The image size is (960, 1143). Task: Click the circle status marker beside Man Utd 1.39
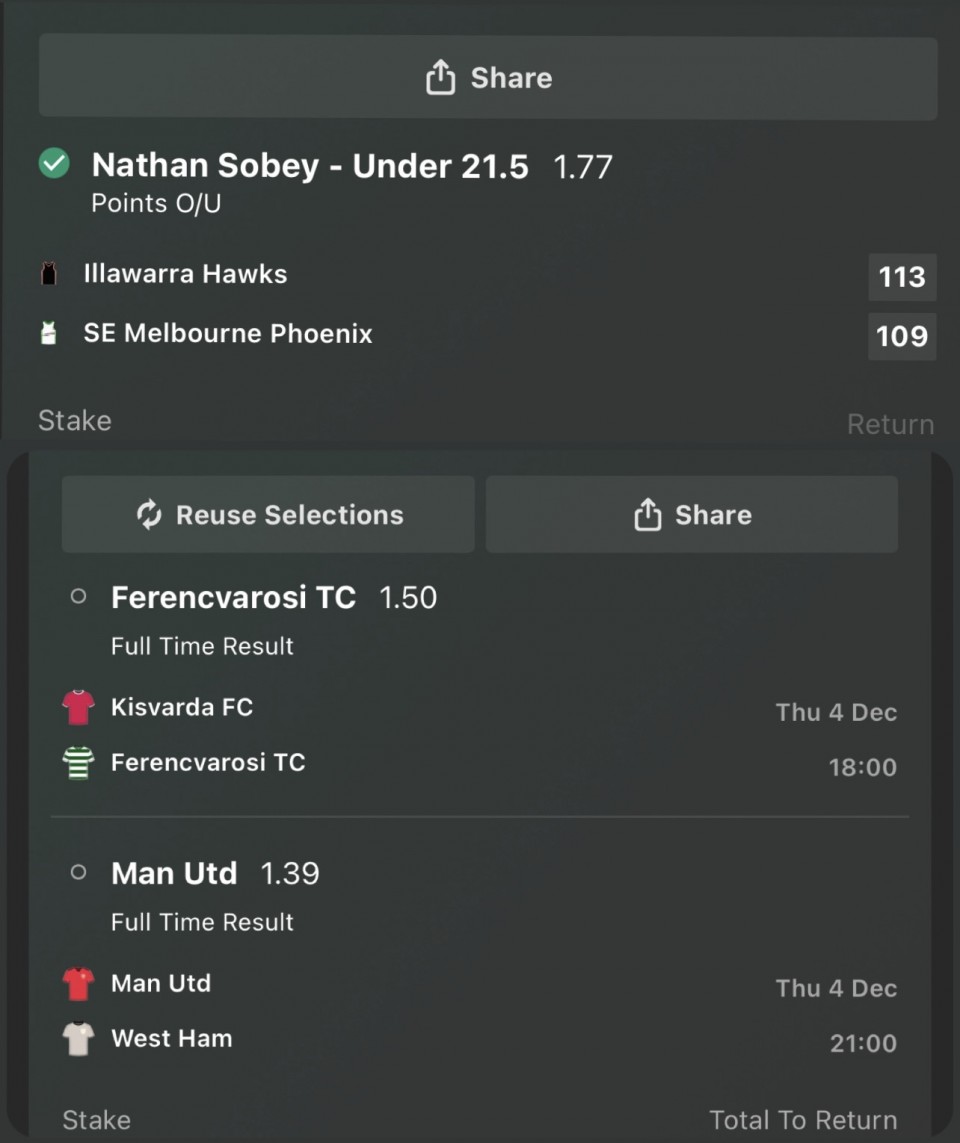pos(78,873)
